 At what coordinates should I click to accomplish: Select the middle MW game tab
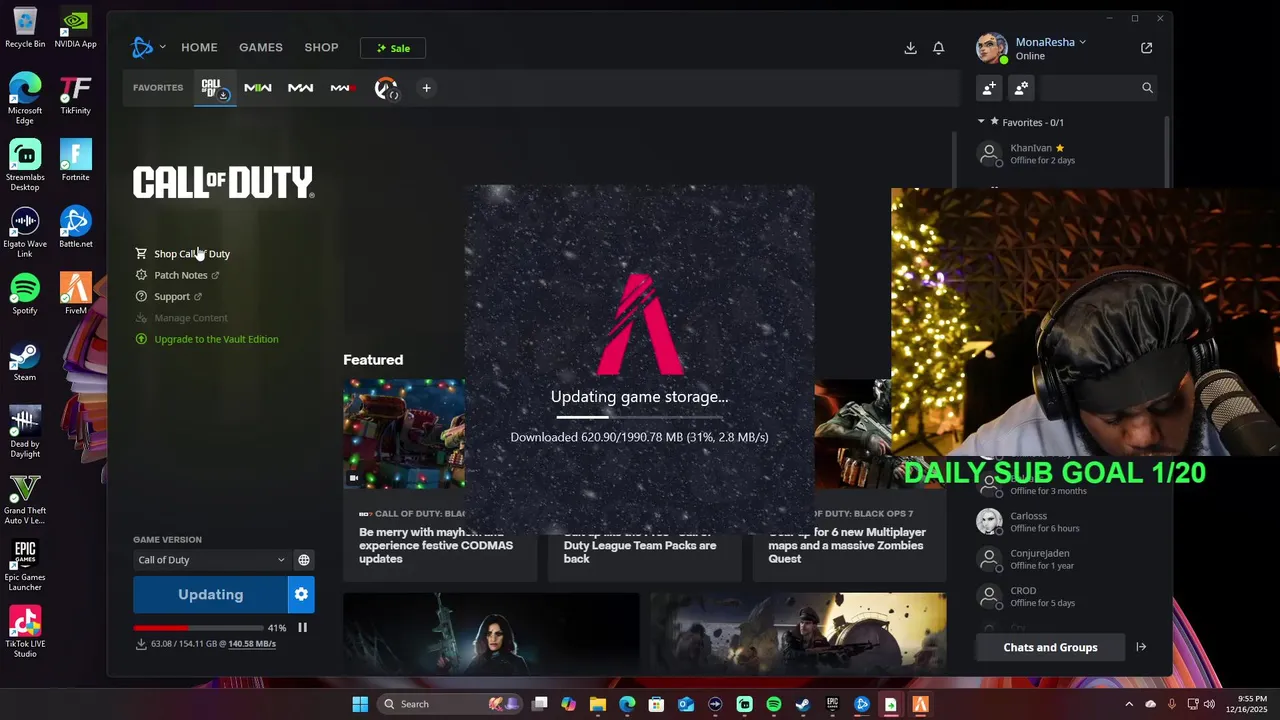coord(301,88)
